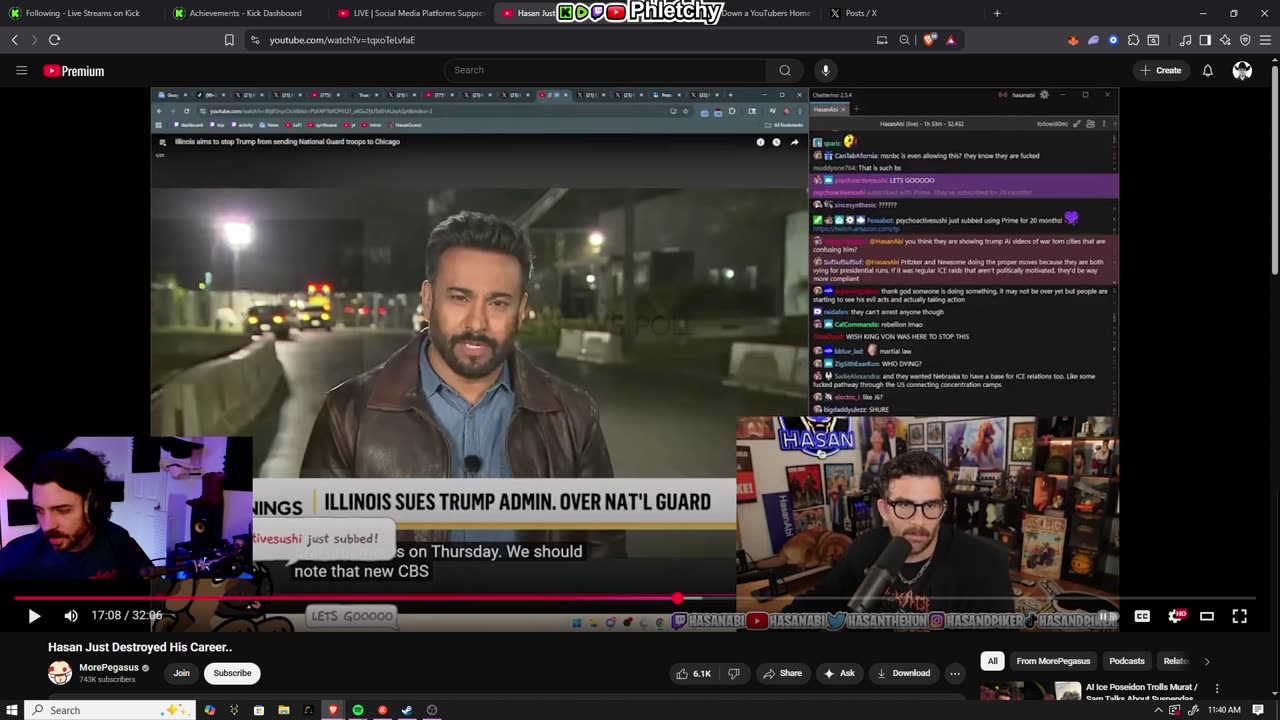Dislike the video with thumbs down
1280x720 pixels.
click(733, 673)
